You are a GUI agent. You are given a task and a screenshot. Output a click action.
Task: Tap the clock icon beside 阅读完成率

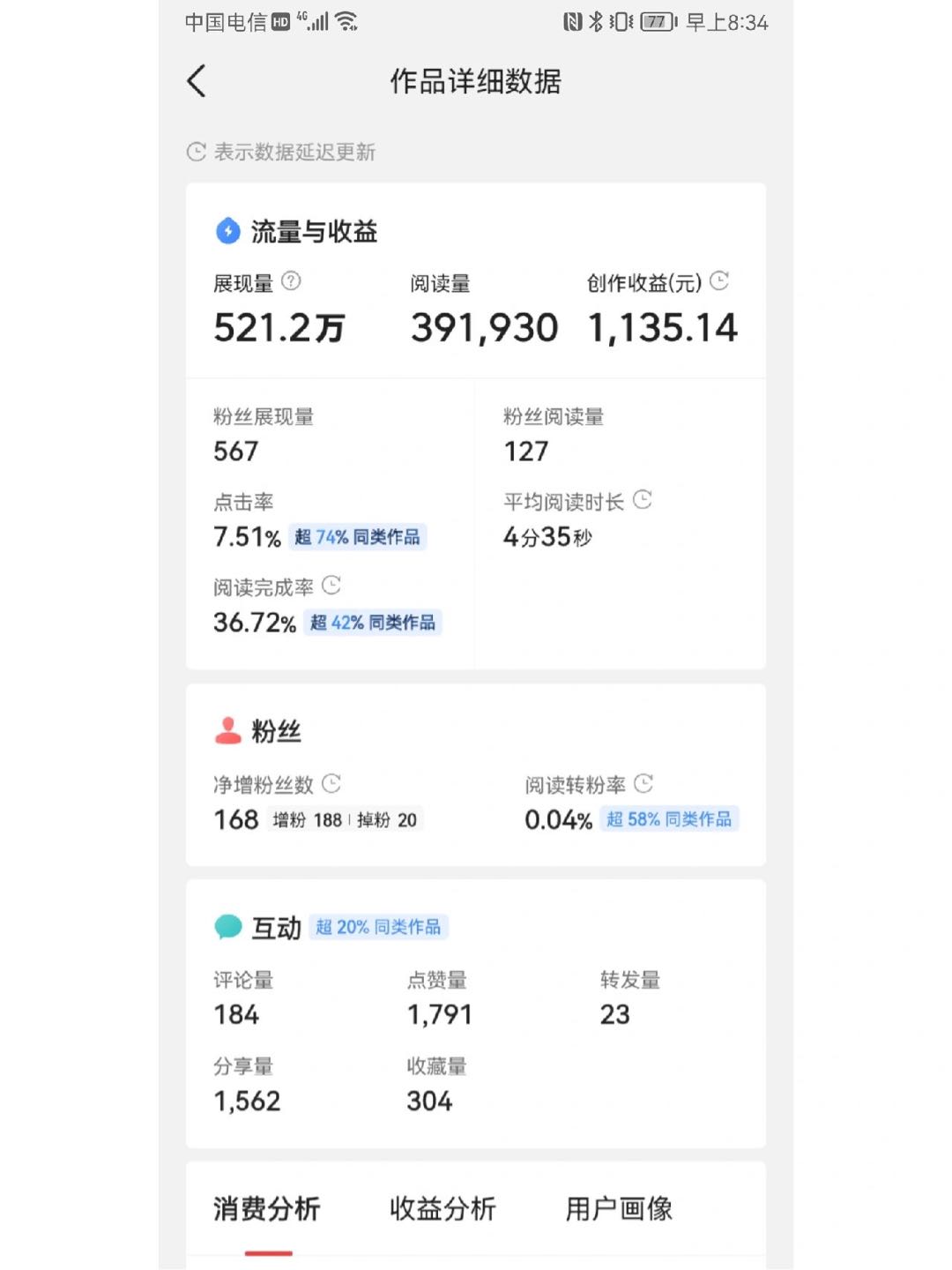(x=331, y=586)
